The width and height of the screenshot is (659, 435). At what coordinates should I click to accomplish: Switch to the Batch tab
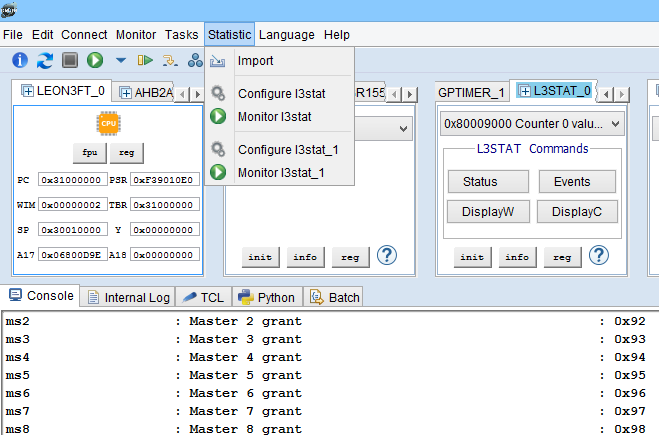[x=334, y=298]
